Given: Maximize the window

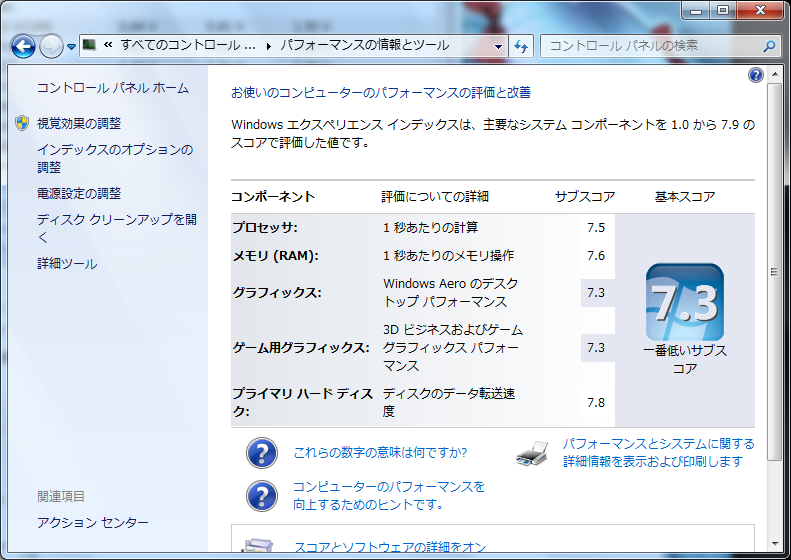Looking at the screenshot, I should click(x=722, y=10).
